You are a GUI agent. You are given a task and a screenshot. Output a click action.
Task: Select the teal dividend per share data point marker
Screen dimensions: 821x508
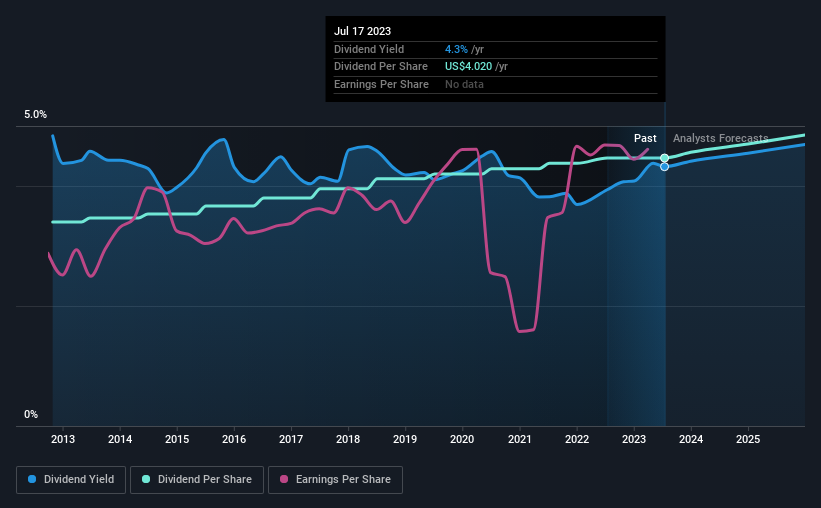(664, 158)
